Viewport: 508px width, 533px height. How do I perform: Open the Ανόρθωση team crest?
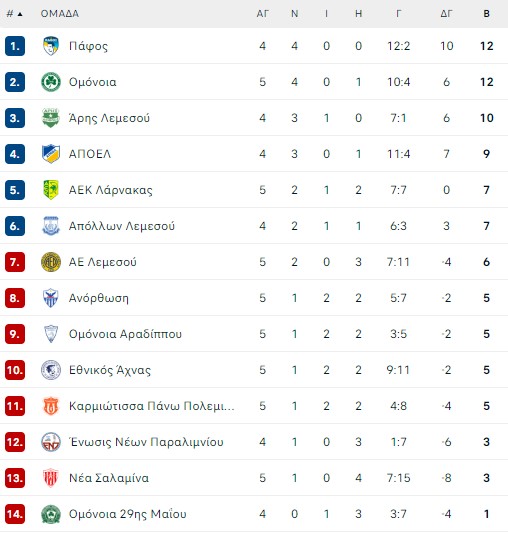(51, 298)
